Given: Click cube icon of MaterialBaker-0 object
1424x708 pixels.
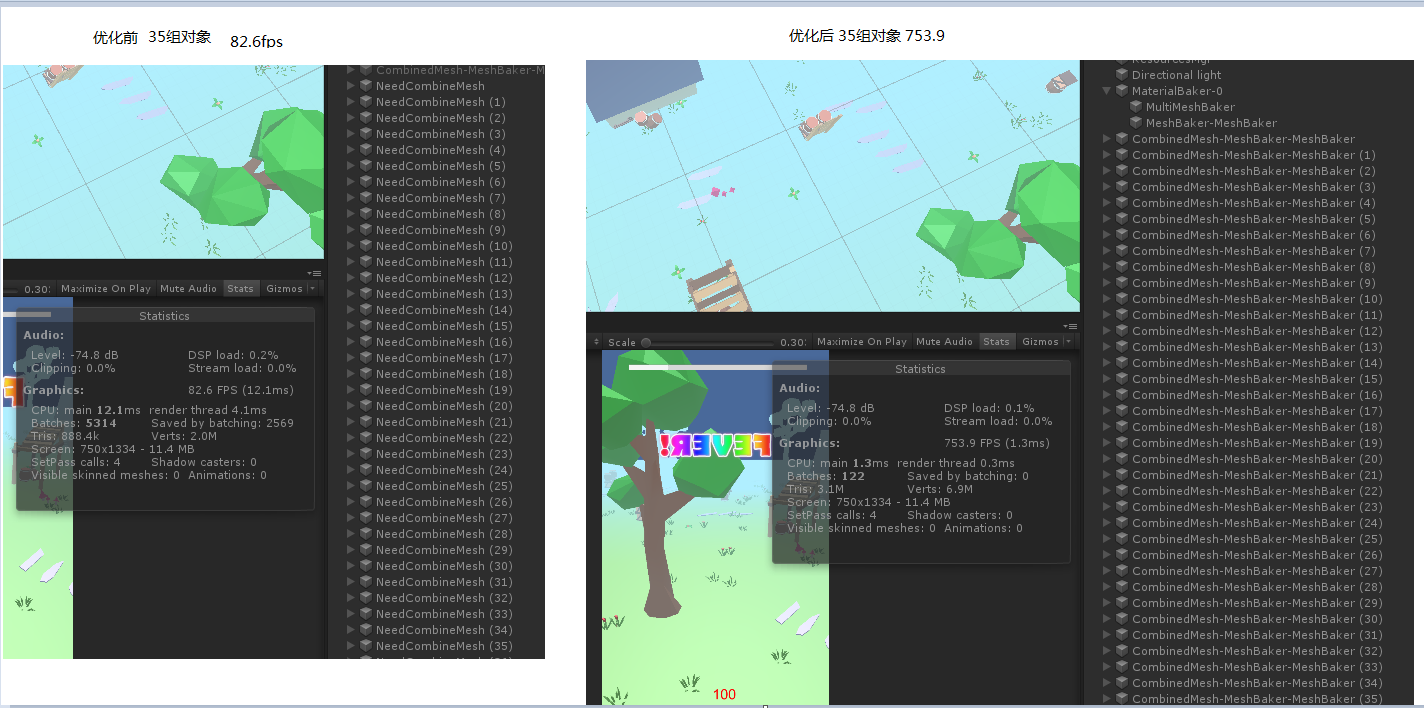Looking at the screenshot, I should [1122, 91].
